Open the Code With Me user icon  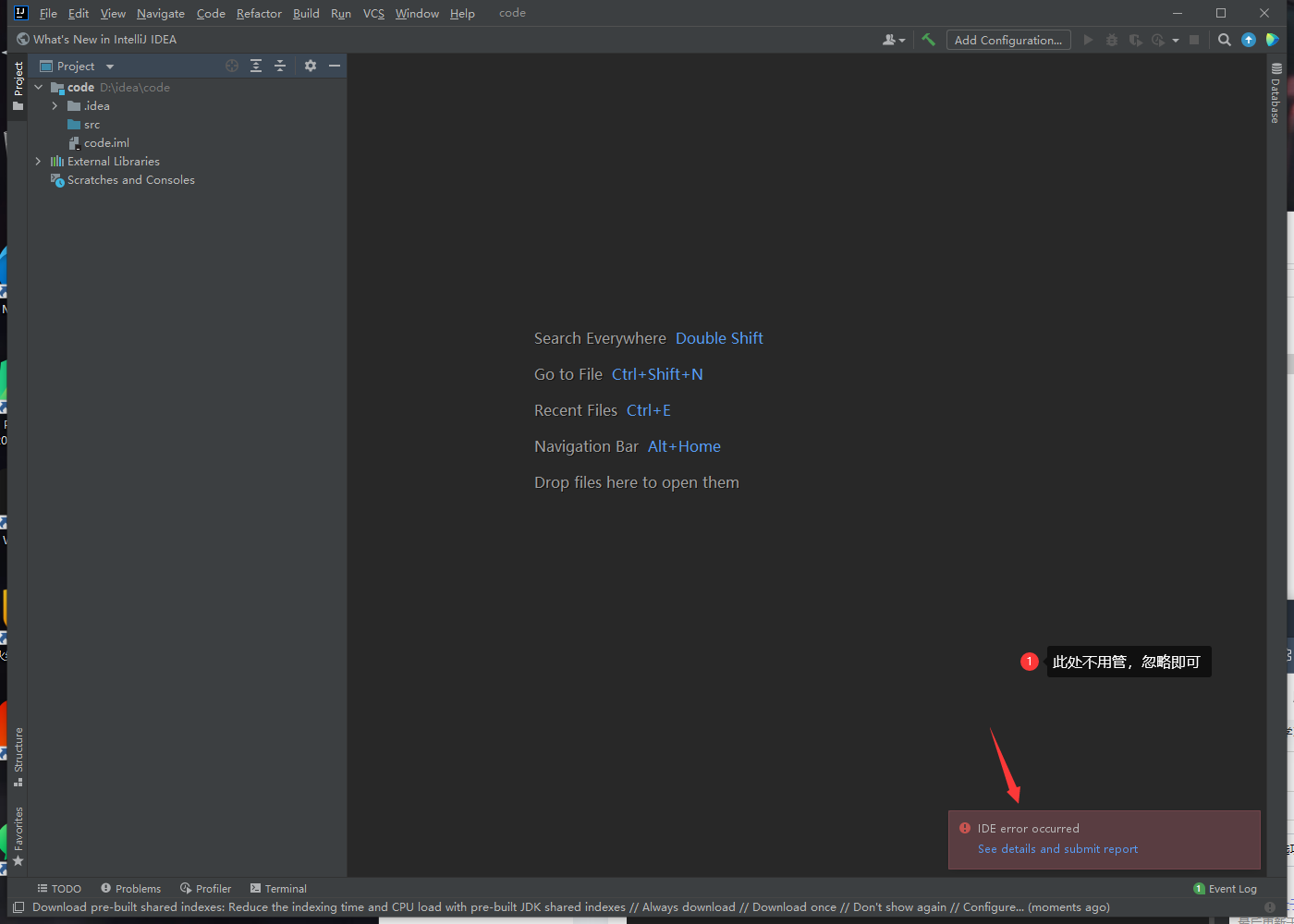(x=894, y=40)
